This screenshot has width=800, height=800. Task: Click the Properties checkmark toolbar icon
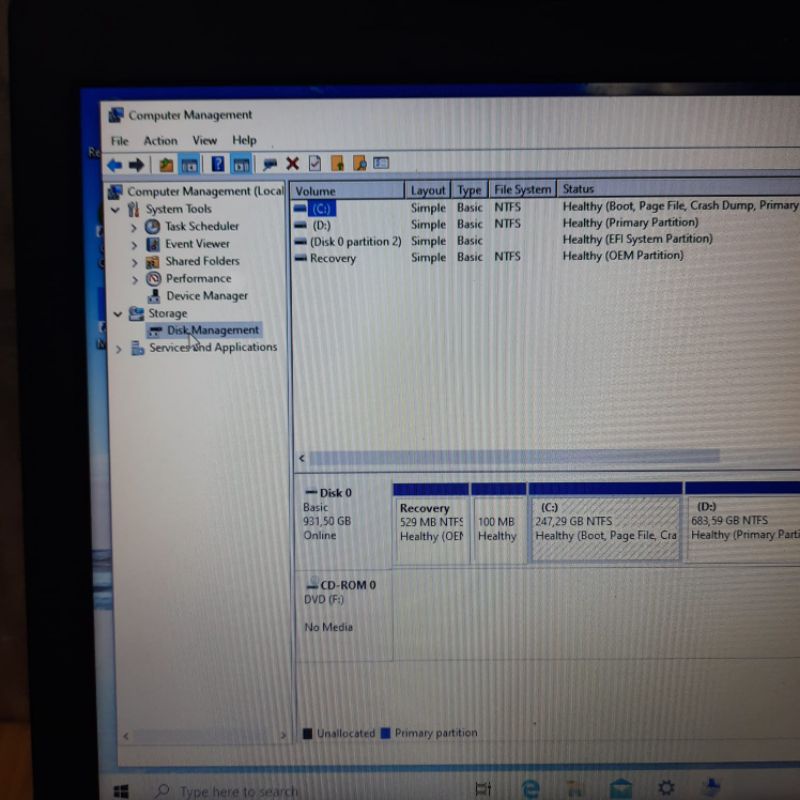pos(315,164)
